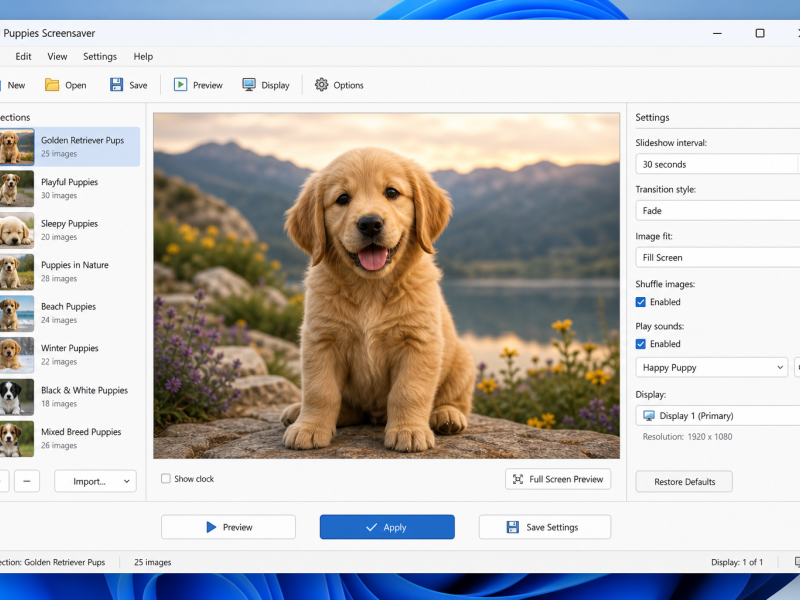Pick the Winter Puppies thumbnail
The image size is (800, 600).
pos(17,355)
